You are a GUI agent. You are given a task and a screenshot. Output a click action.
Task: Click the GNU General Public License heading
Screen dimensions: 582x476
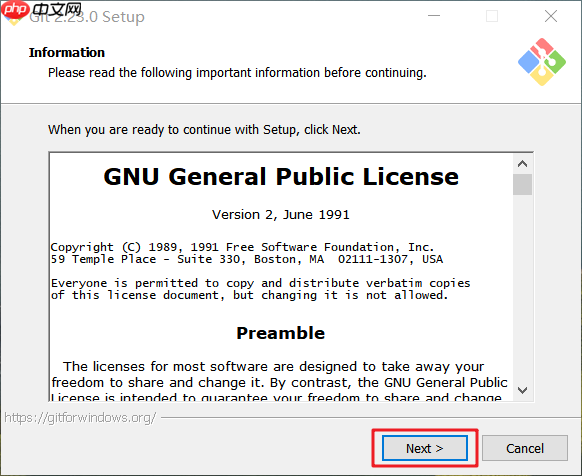[x=281, y=176]
